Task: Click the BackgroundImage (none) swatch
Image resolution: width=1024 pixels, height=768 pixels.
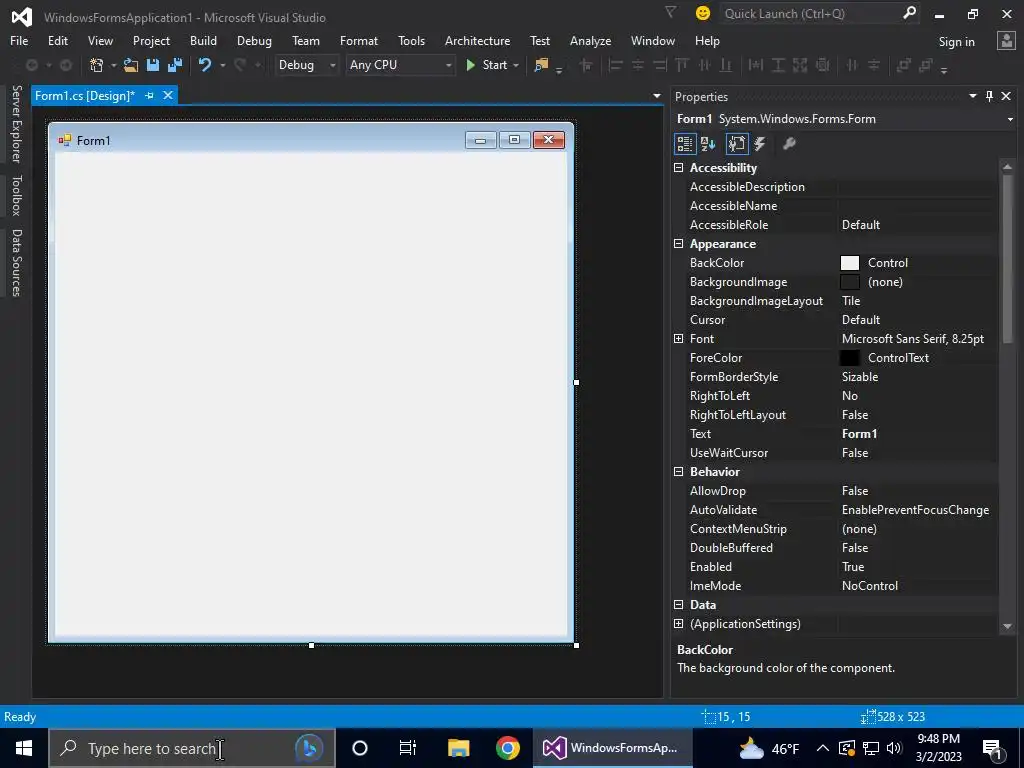Action: 849,282
